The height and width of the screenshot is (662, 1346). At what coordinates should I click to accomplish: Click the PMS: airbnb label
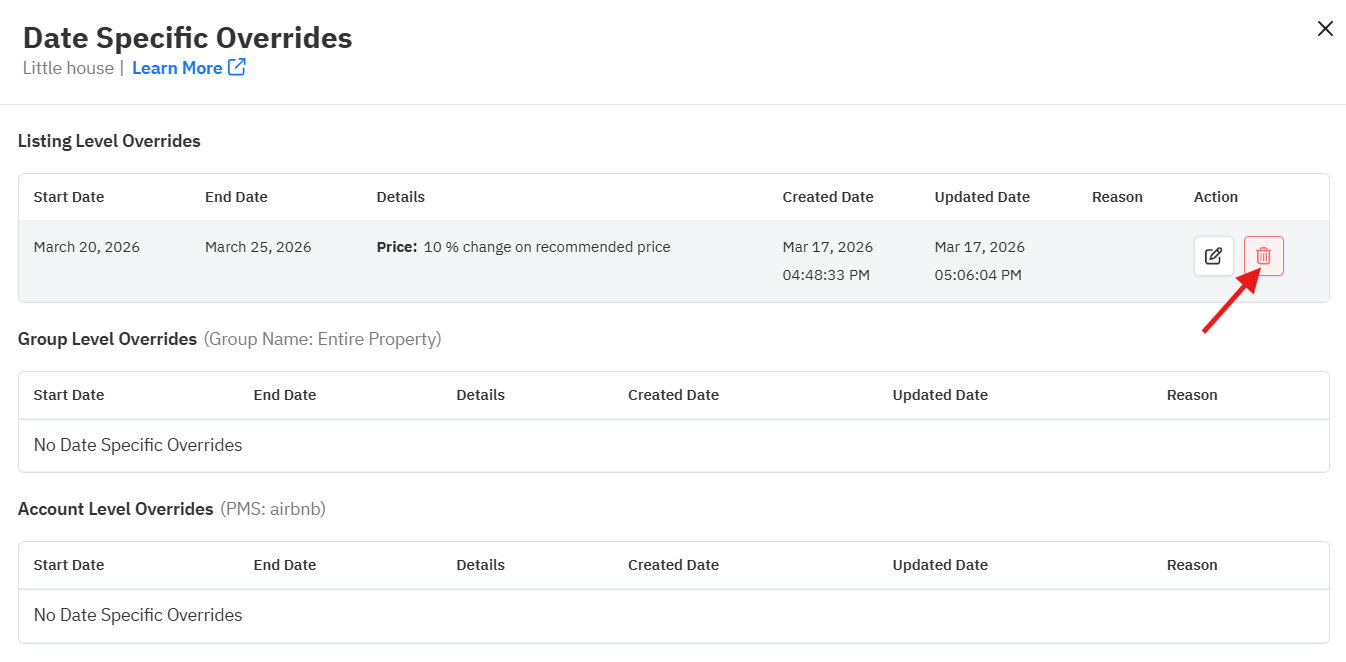pos(272,509)
